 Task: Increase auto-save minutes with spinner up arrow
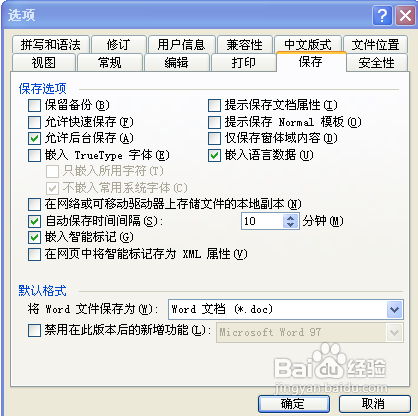290,218
